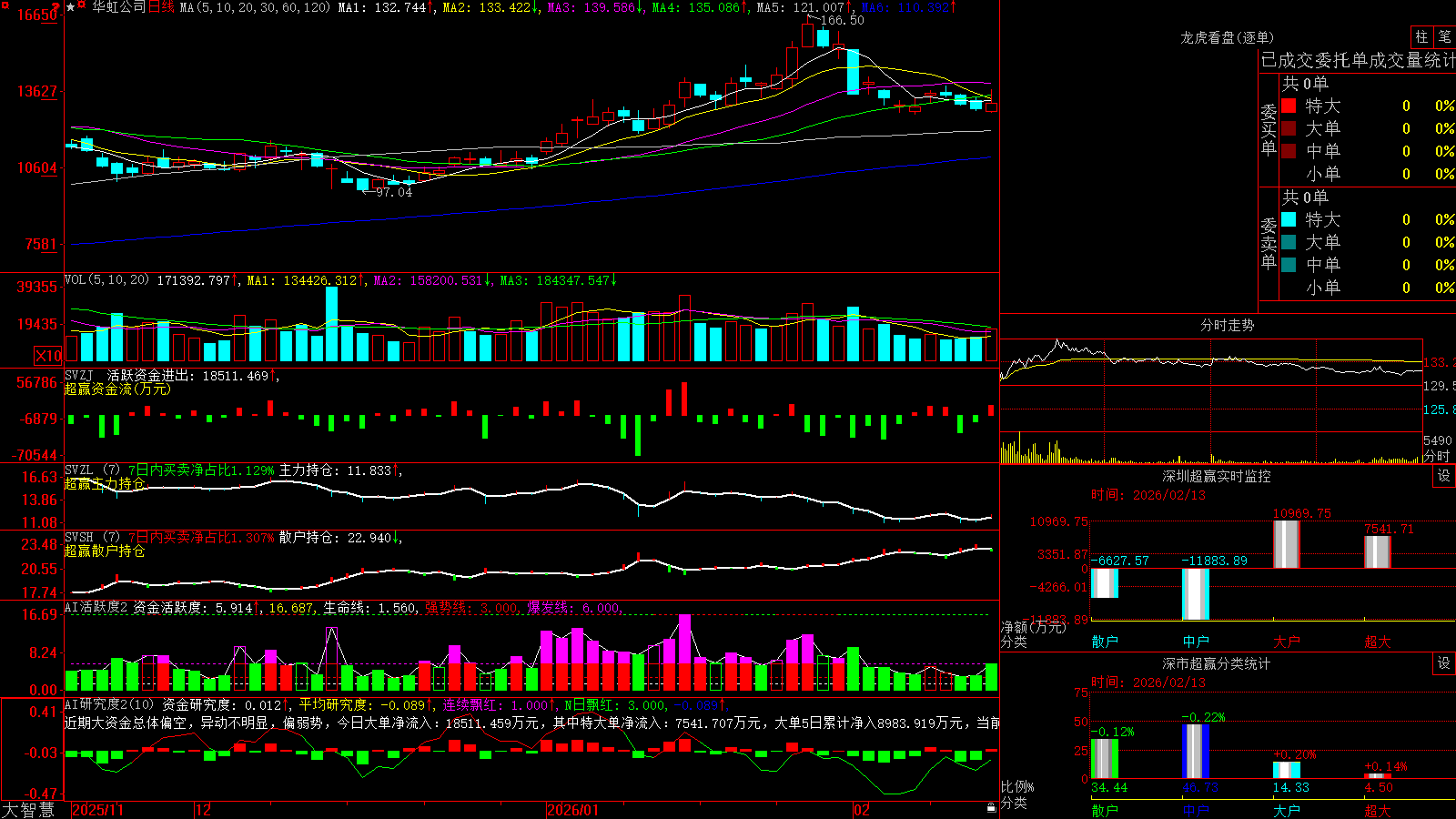The height and width of the screenshot is (819, 1456).
Task: Click the teal 大单 sell order swatch
Action: click(x=1289, y=242)
